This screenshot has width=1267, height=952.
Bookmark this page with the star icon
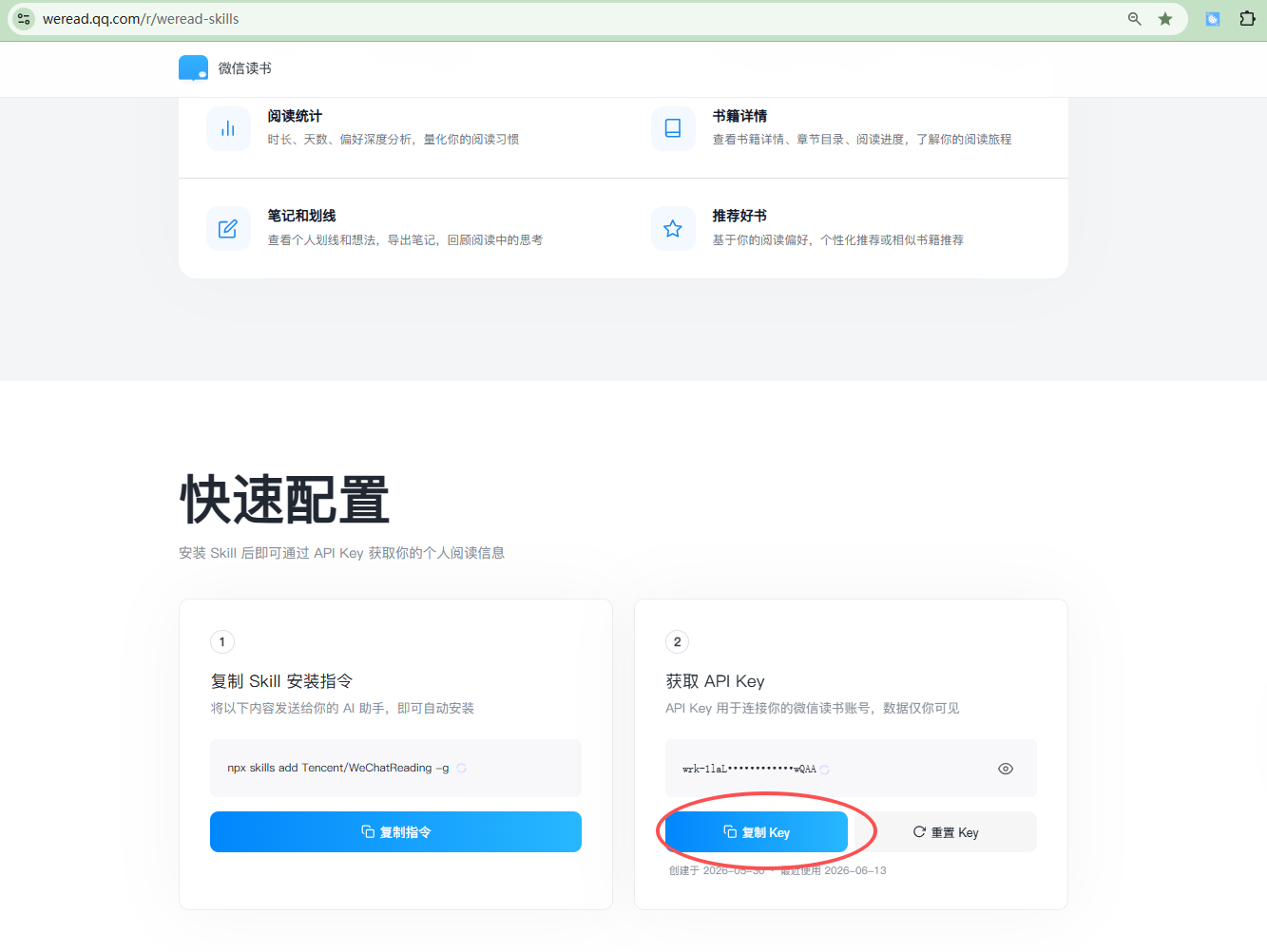[1165, 19]
